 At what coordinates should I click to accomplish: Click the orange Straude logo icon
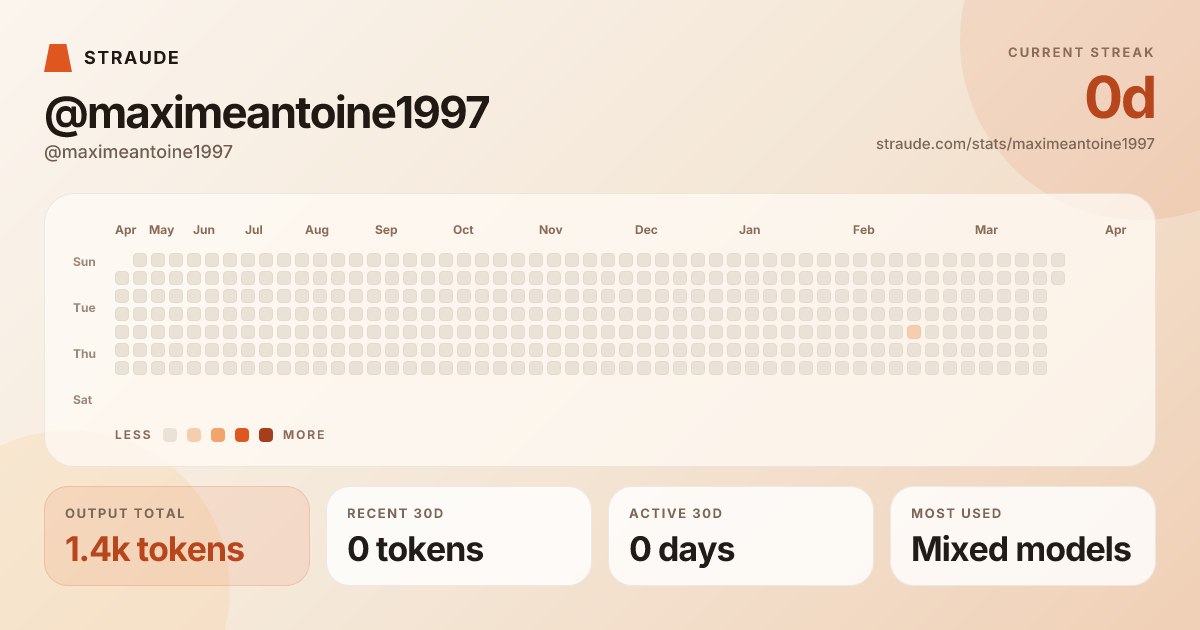(58, 58)
